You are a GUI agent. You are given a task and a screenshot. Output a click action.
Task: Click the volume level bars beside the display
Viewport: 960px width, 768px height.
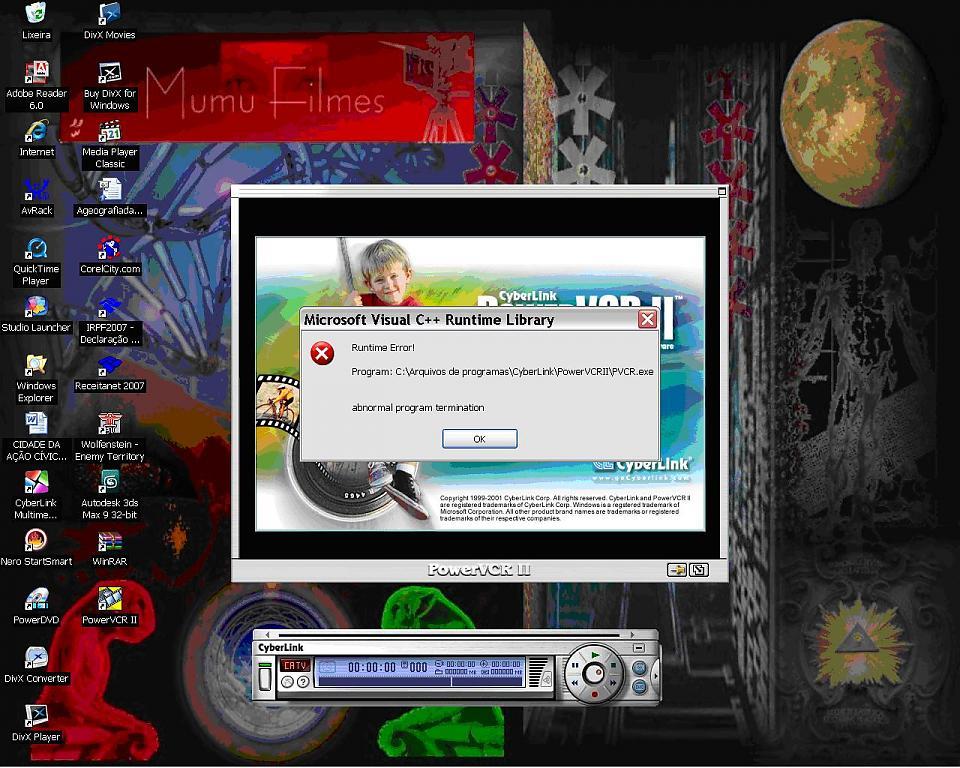point(538,672)
